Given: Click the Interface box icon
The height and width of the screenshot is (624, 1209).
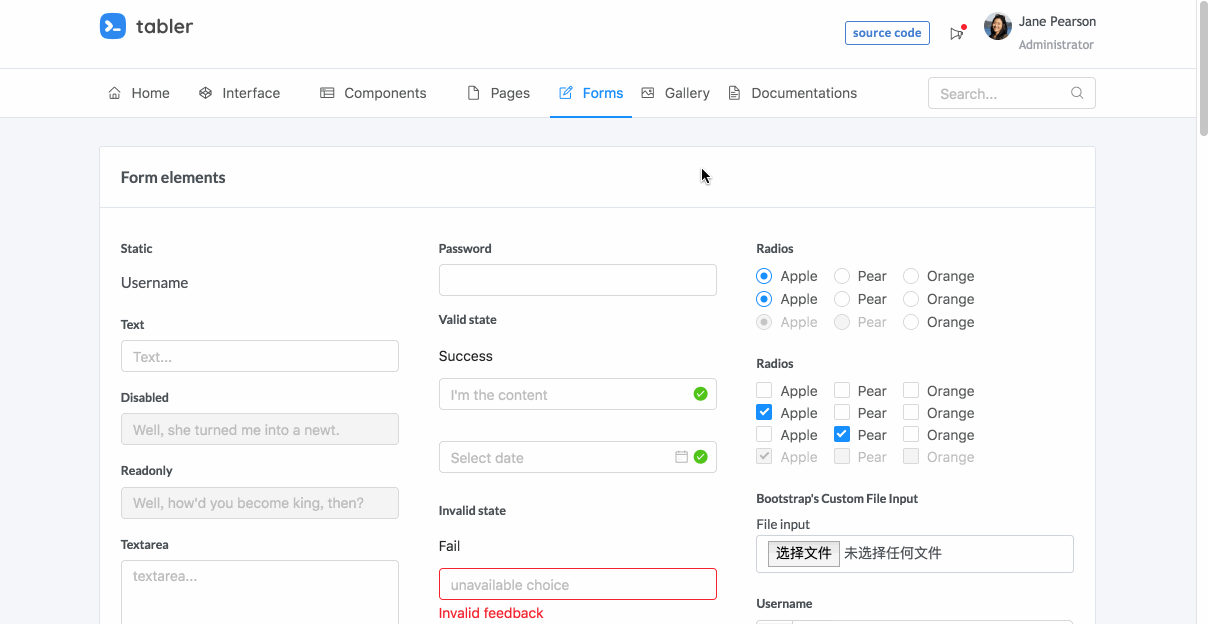Looking at the screenshot, I should pos(206,93).
